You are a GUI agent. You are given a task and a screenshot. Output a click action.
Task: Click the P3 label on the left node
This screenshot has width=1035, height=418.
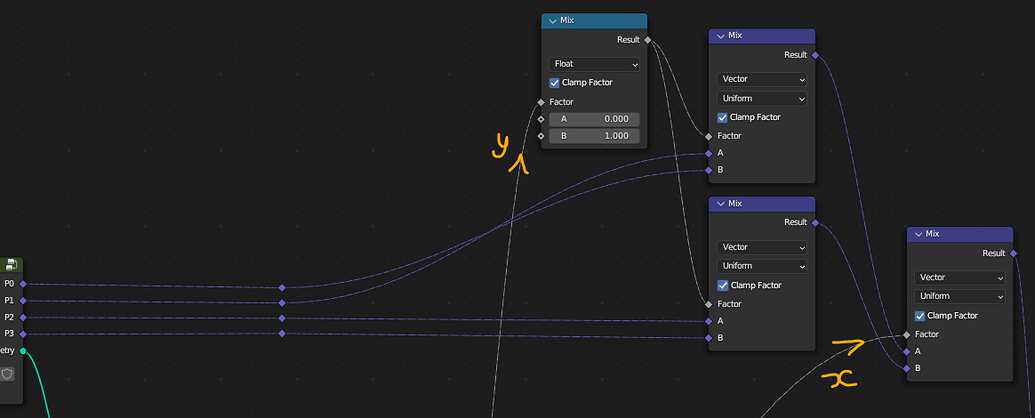[9, 334]
